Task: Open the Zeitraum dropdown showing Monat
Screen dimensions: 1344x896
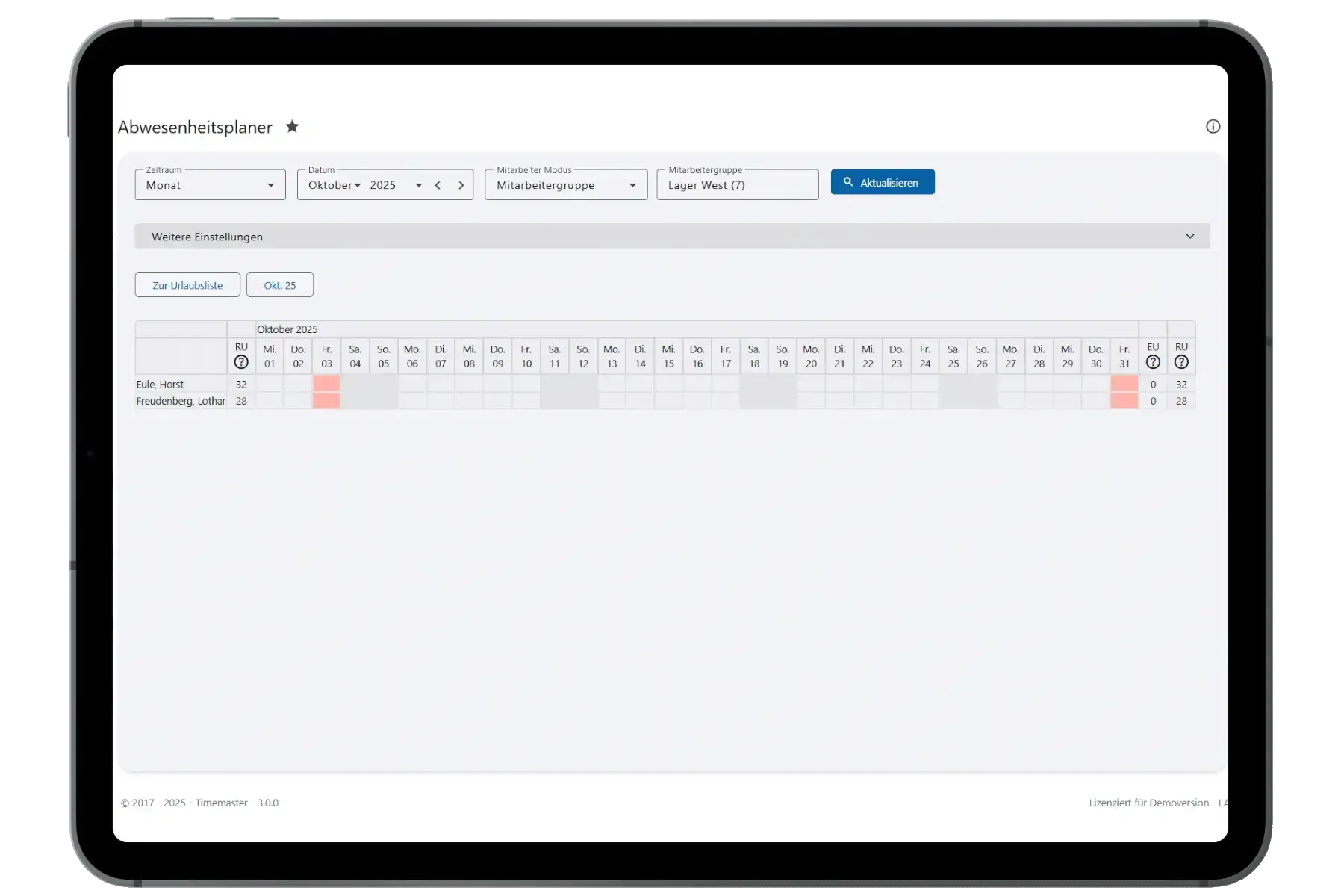Action: (210, 185)
